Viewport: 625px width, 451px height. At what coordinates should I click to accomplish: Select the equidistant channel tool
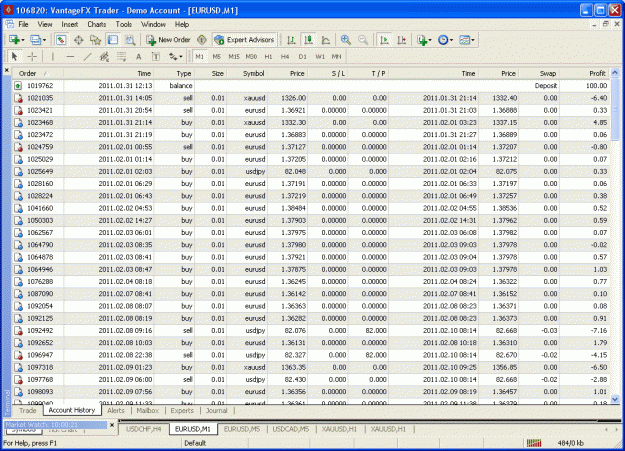[x=104, y=57]
